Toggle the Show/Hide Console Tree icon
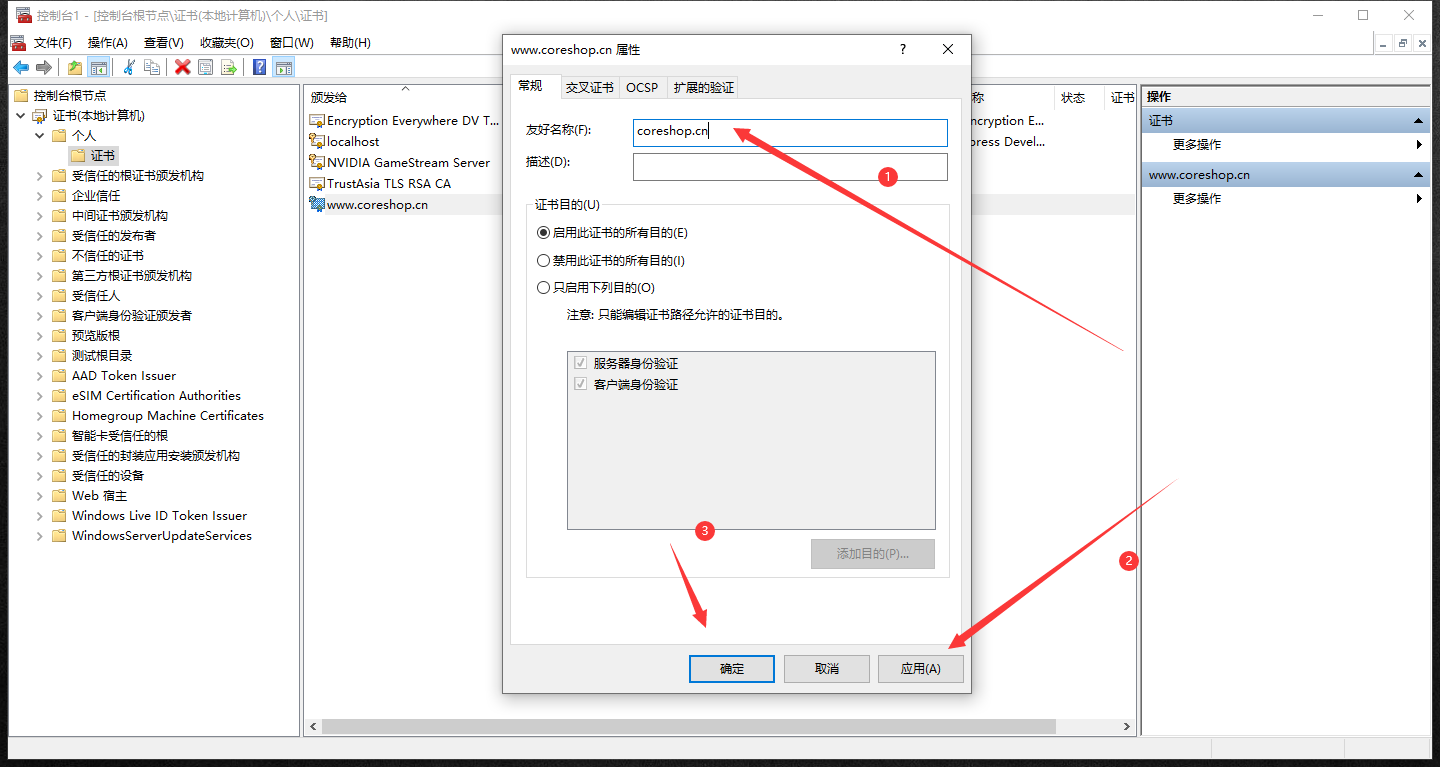The height and width of the screenshot is (767, 1440). (99, 67)
